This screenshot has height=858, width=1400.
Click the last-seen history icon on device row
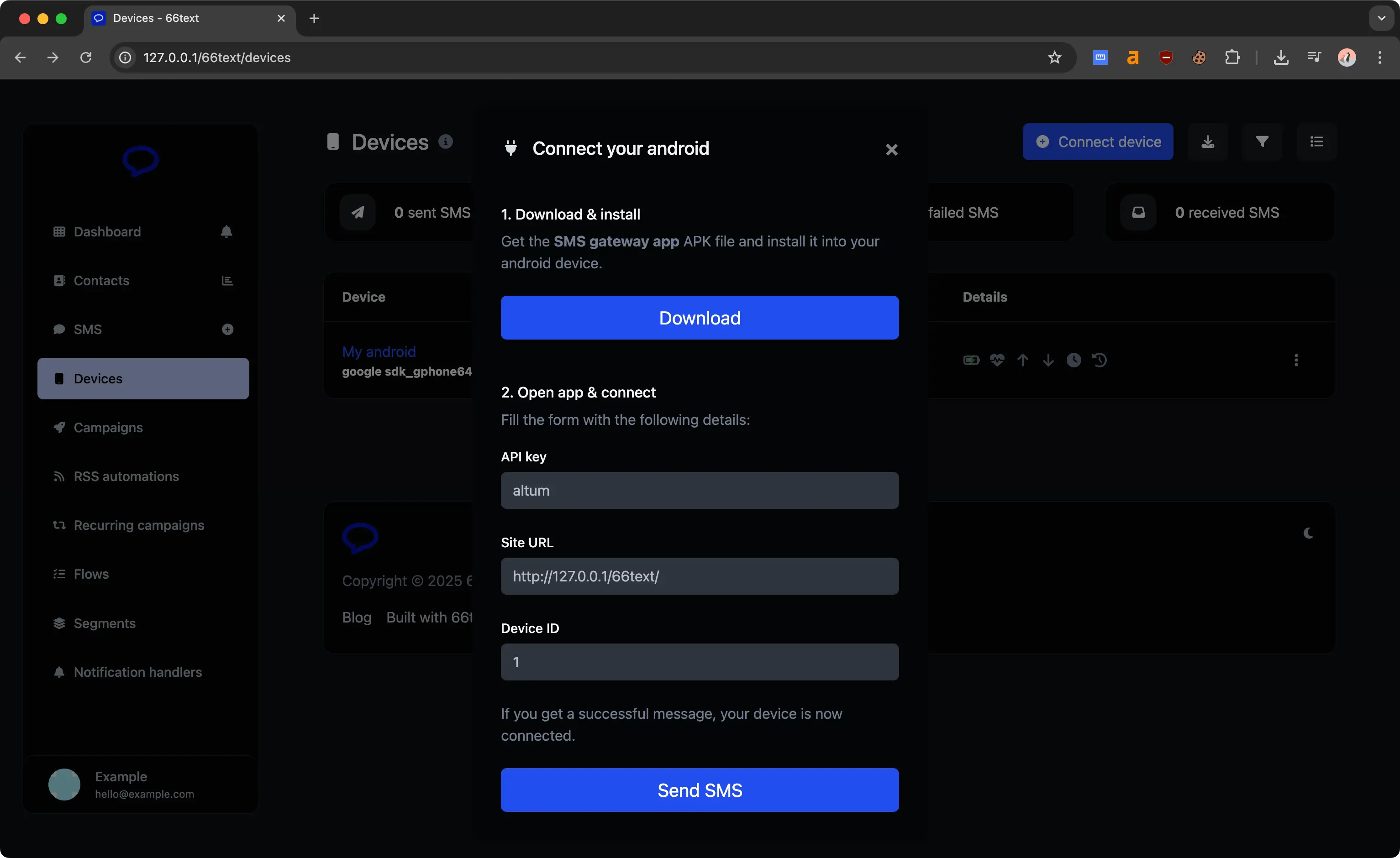[1100, 360]
